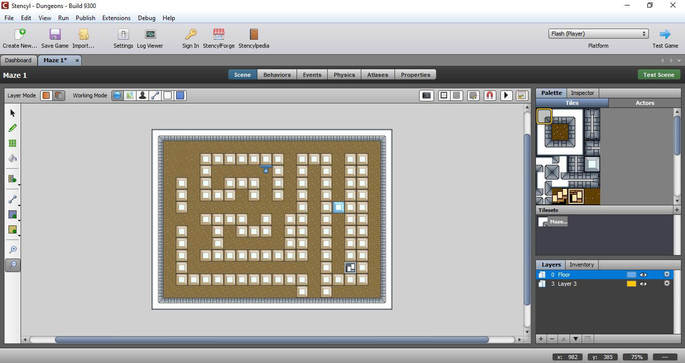
Task: Toggle snapping magnet icon
Action: coord(490,95)
